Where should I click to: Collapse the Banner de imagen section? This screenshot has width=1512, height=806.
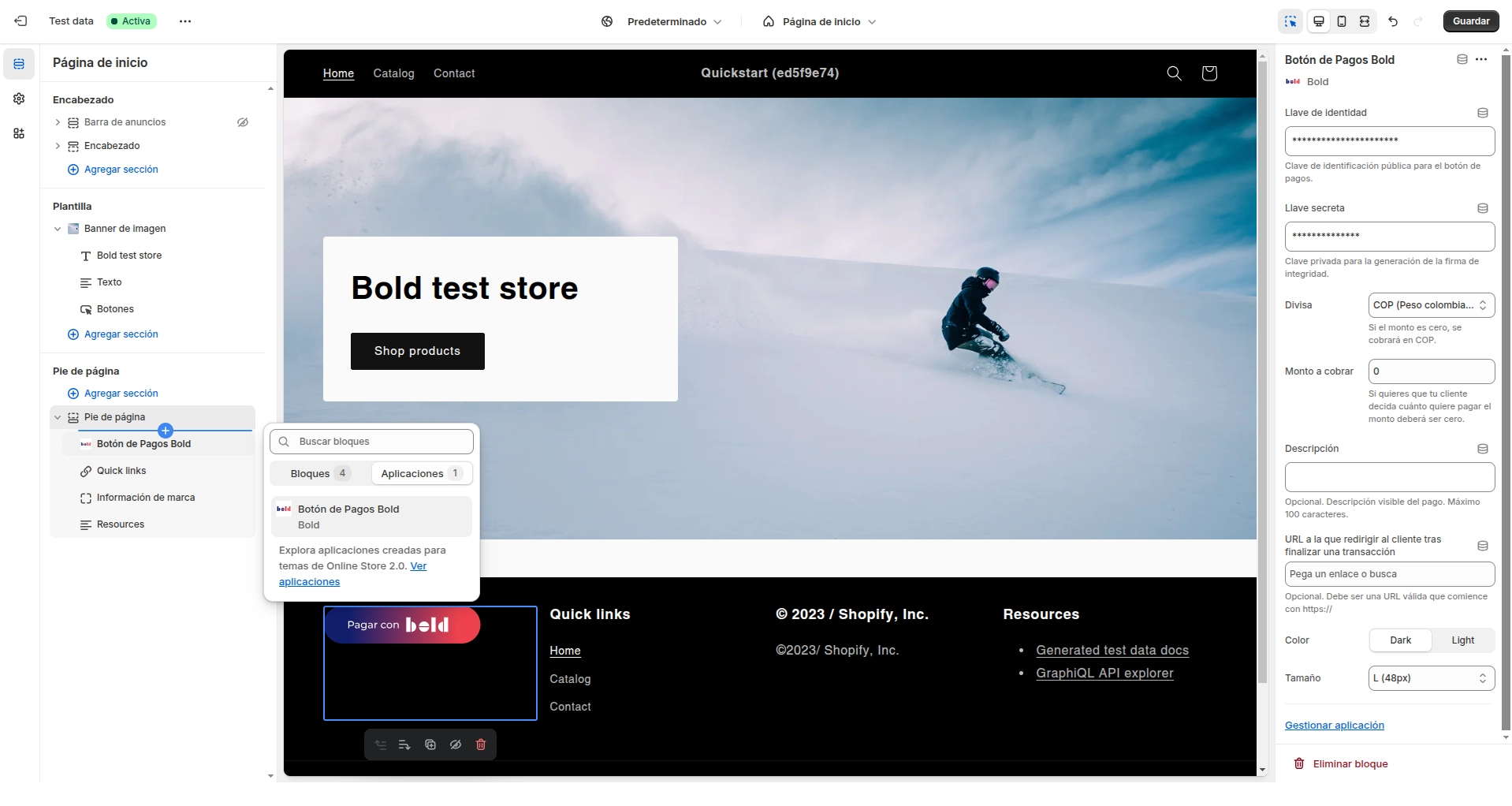tap(58, 229)
